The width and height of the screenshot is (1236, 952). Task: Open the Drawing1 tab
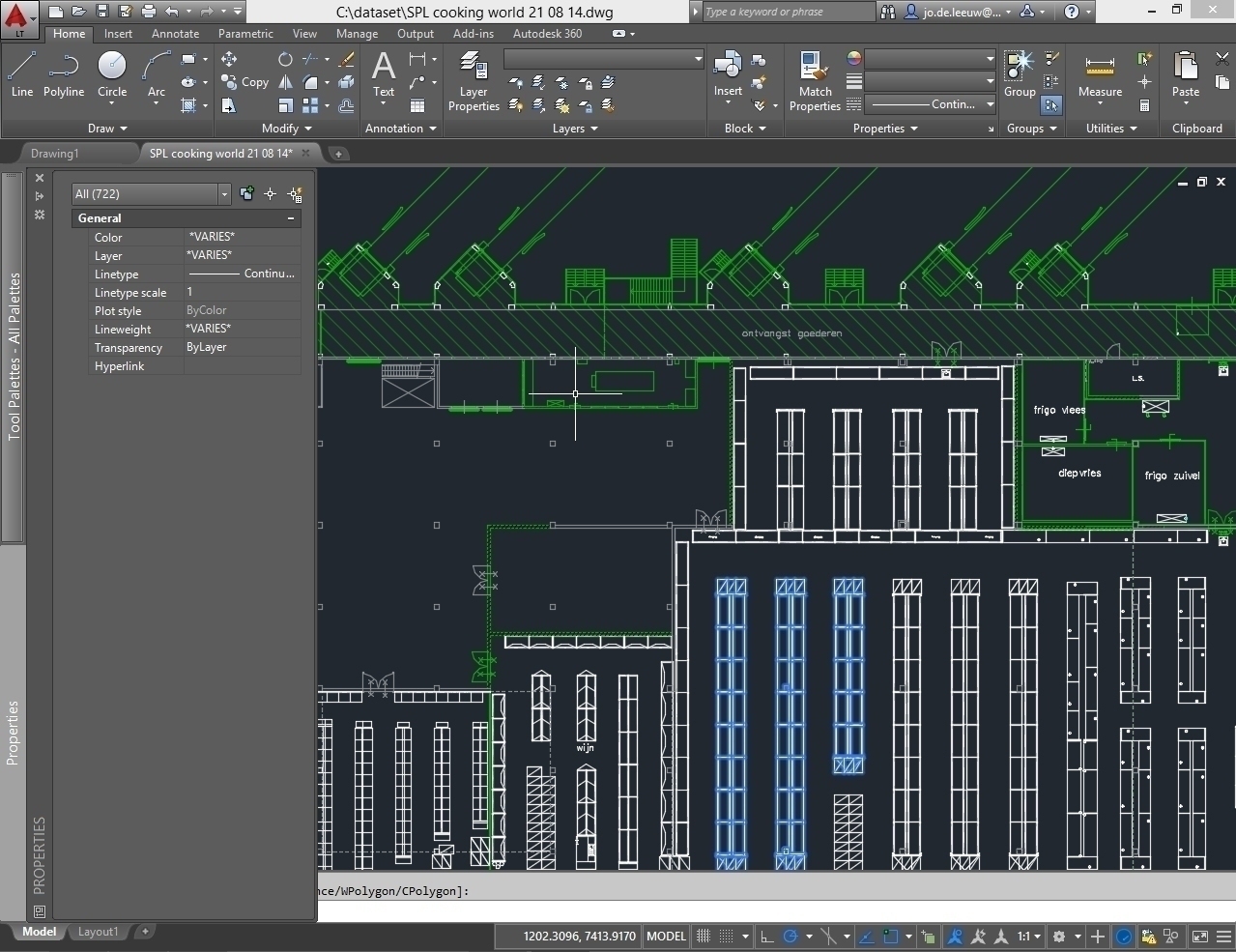[x=55, y=153]
